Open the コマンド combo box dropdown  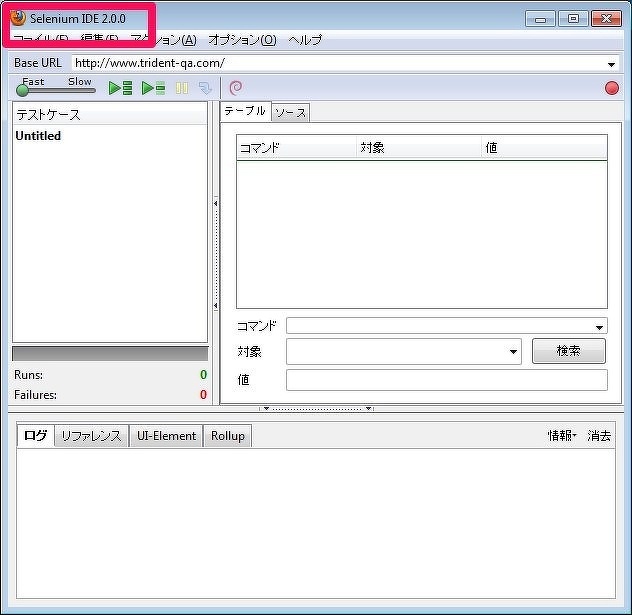coord(600,327)
